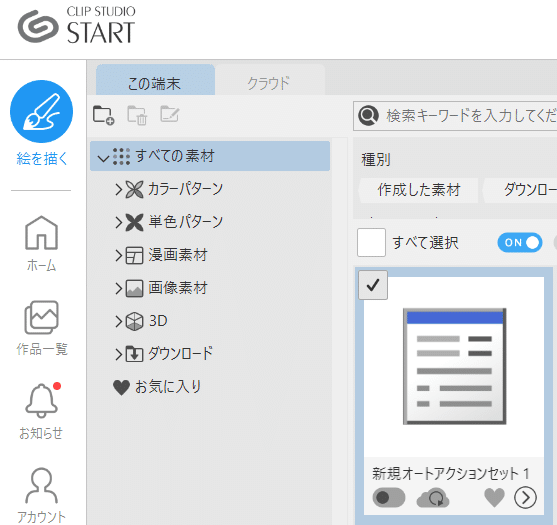Click the お気に入り heart icon

pos(121,388)
